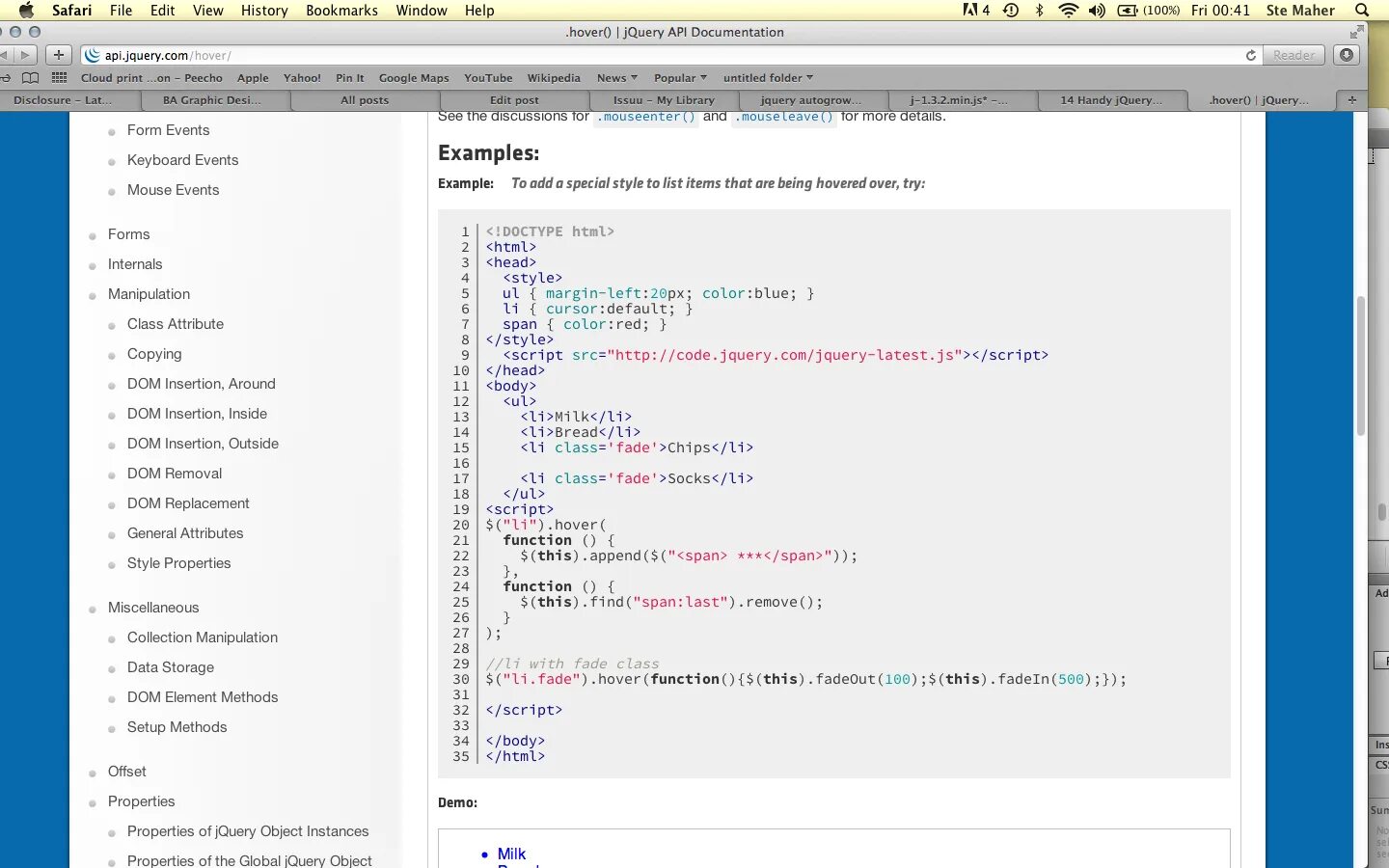Open the Pin It bookmark
Viewport: 1389px width, 868px height.
tap(350, 78)
